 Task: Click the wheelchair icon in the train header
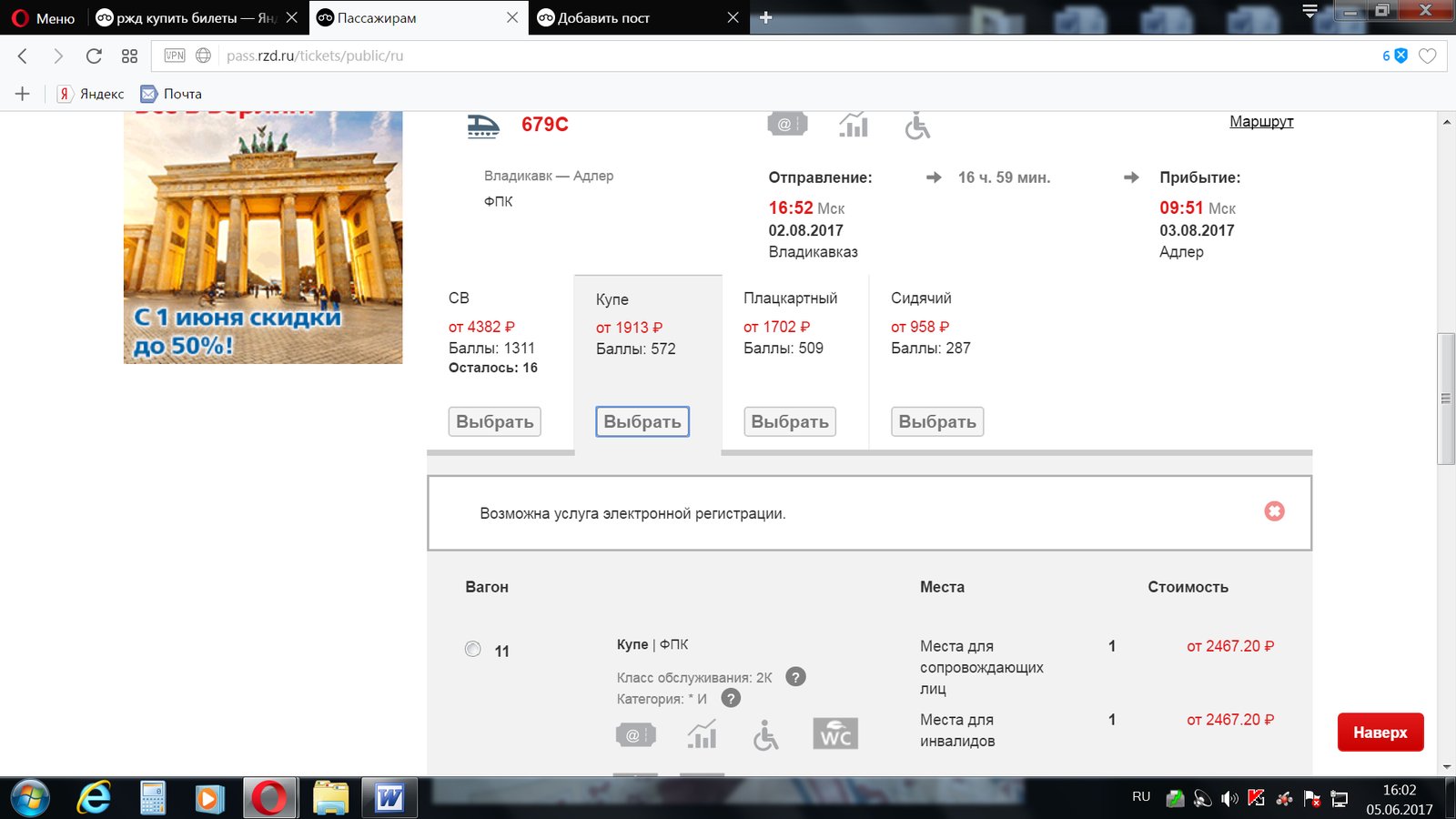pos(917,125)
